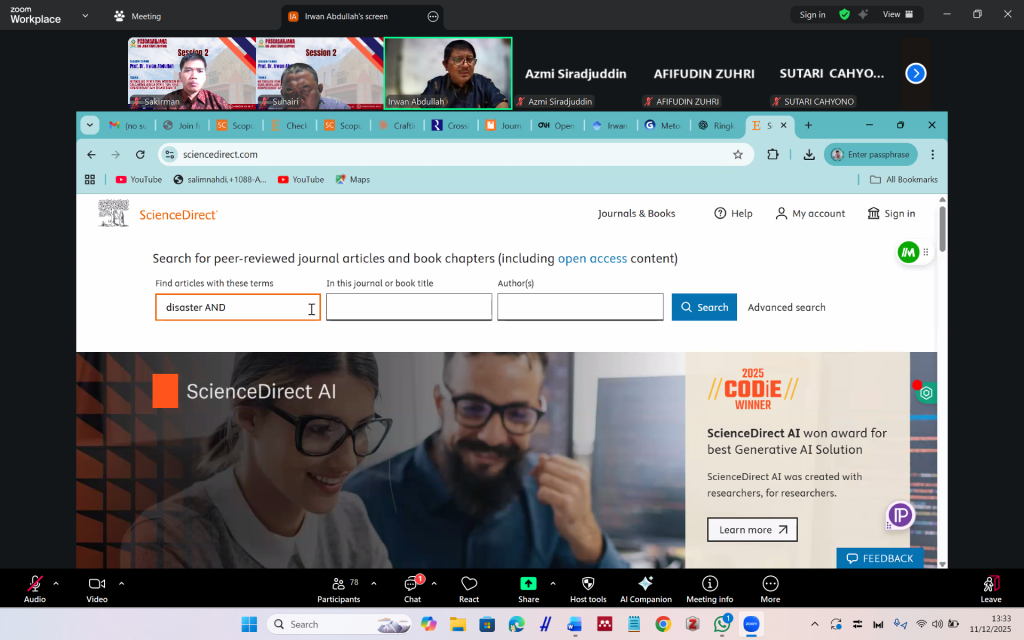Open the Meeting info icon

pos(709,585)
